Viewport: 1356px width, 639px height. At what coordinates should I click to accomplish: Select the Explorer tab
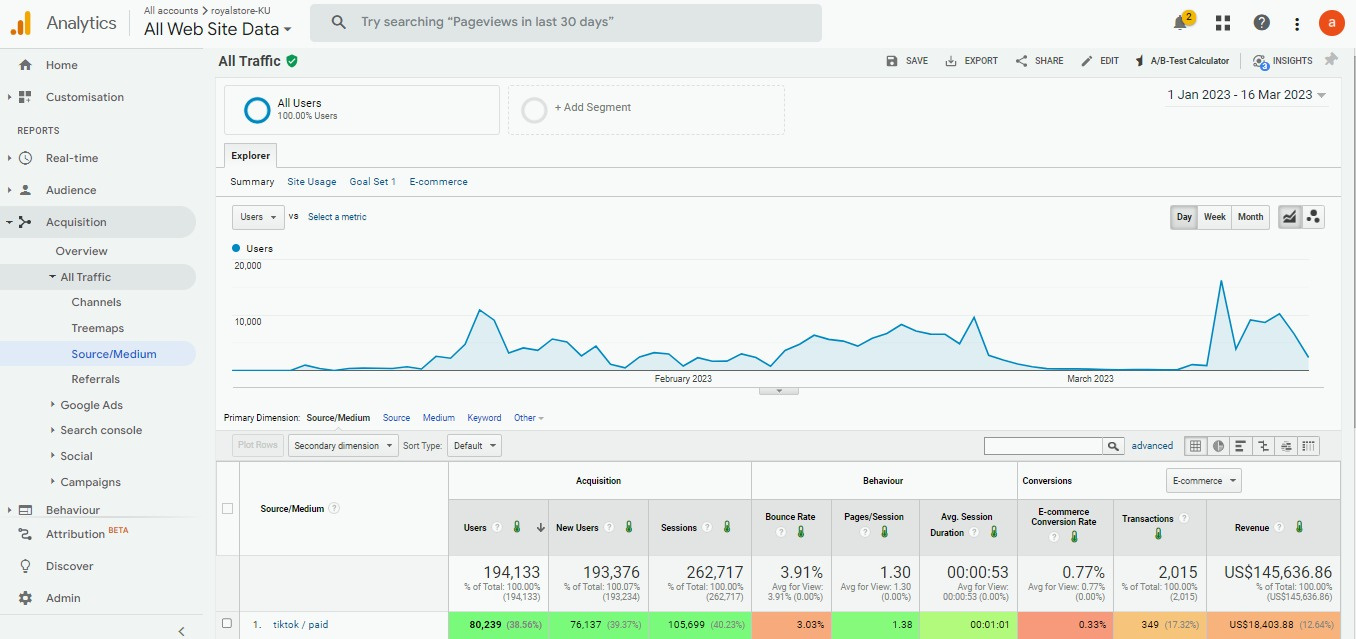click(251, 155)
